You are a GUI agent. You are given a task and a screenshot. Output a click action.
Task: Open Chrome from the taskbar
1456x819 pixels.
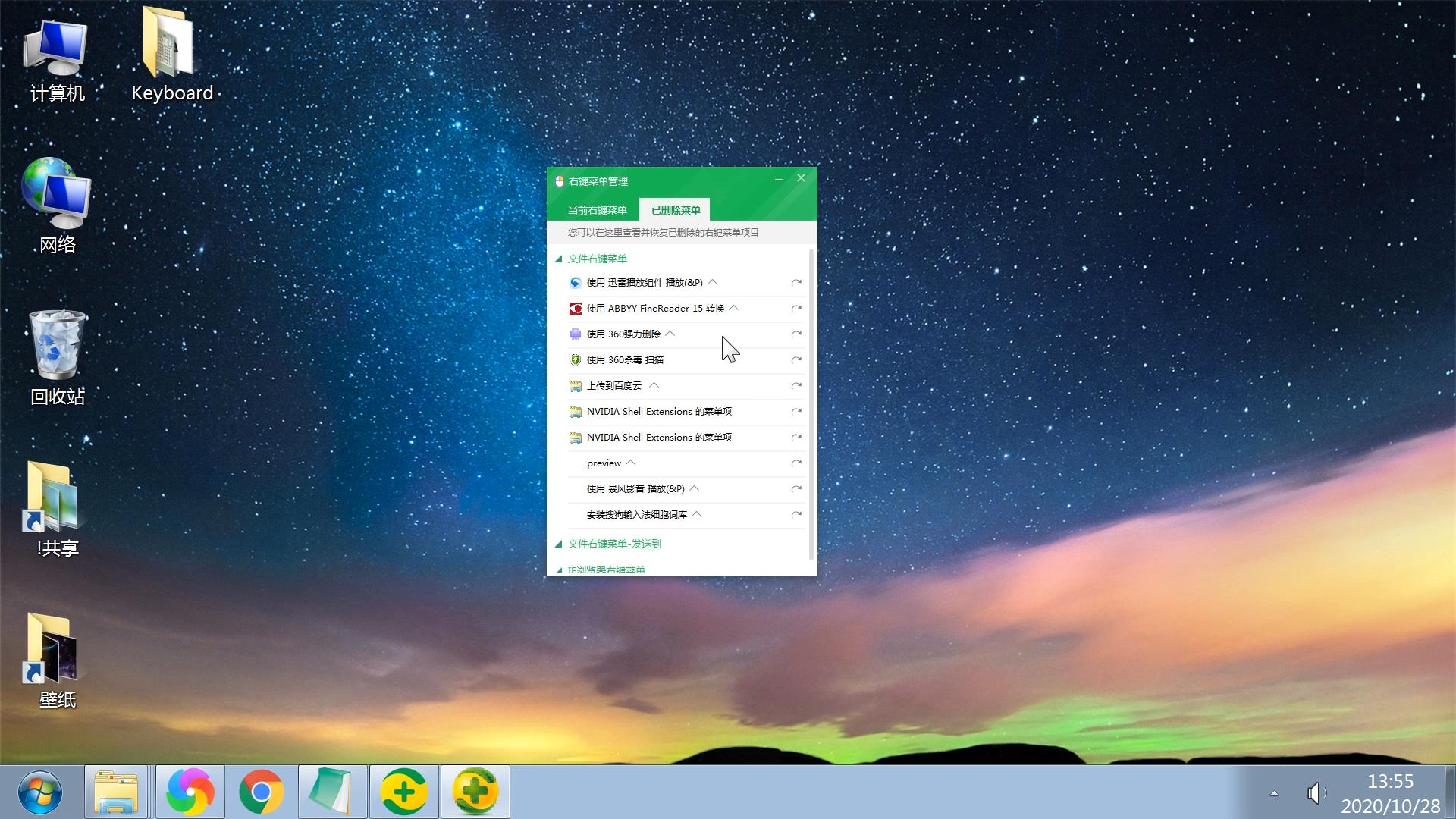tap(261, 792)
